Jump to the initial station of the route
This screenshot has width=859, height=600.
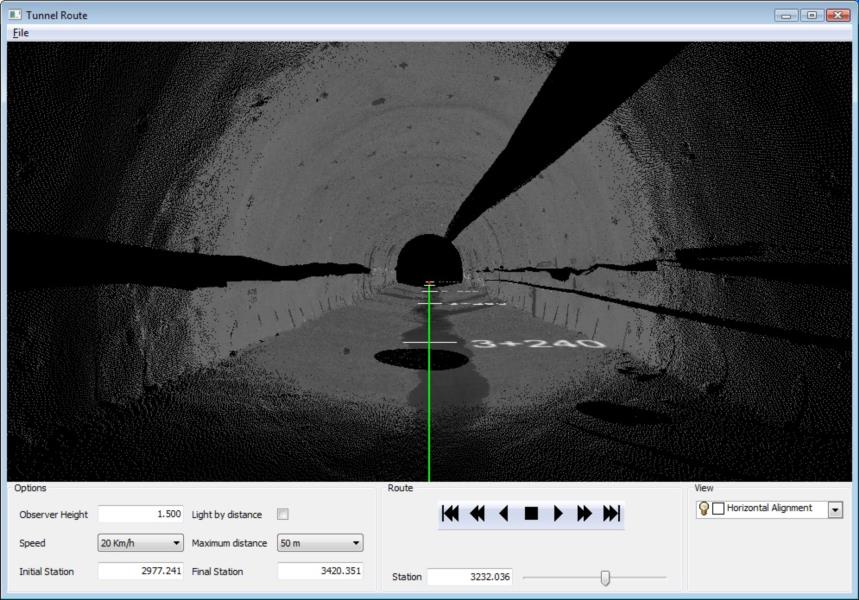[x=451, y=513]
